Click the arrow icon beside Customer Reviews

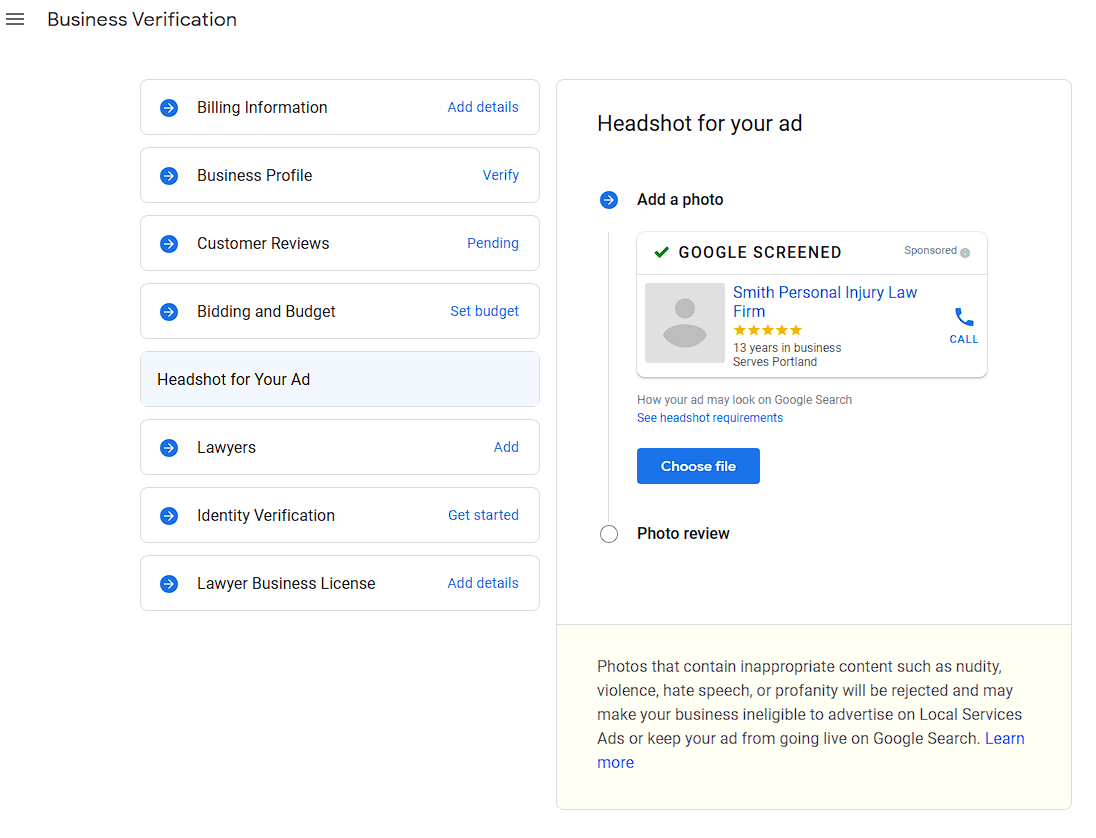[169, 244]
